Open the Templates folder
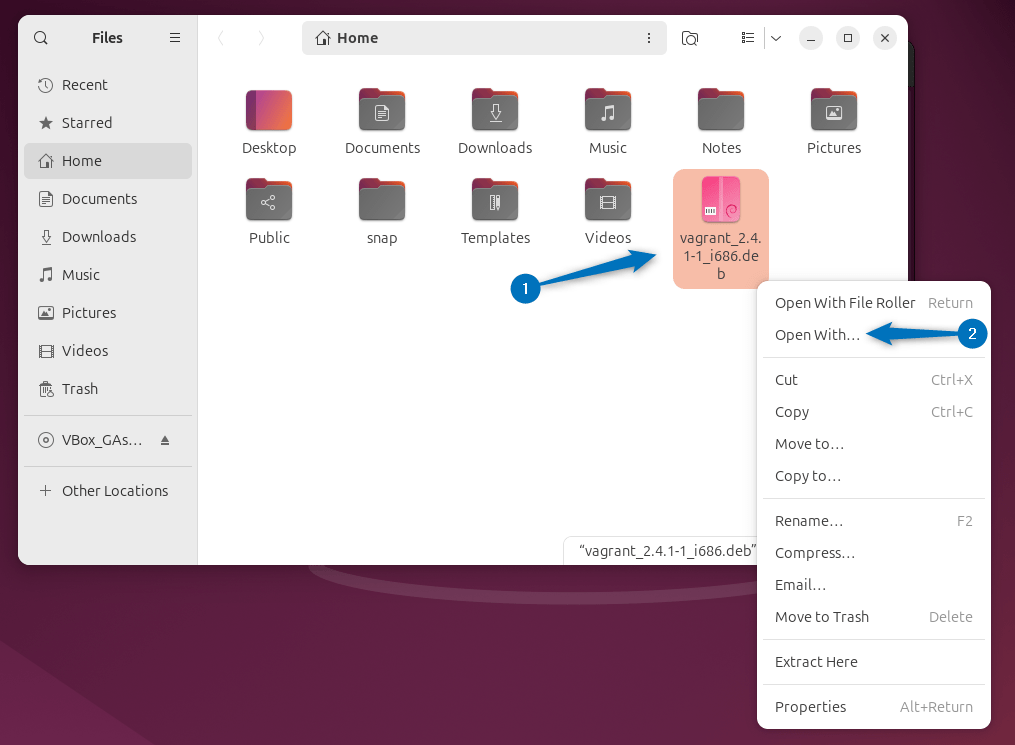This screenshot has height=745, width=1015. (x=495, y=200)
